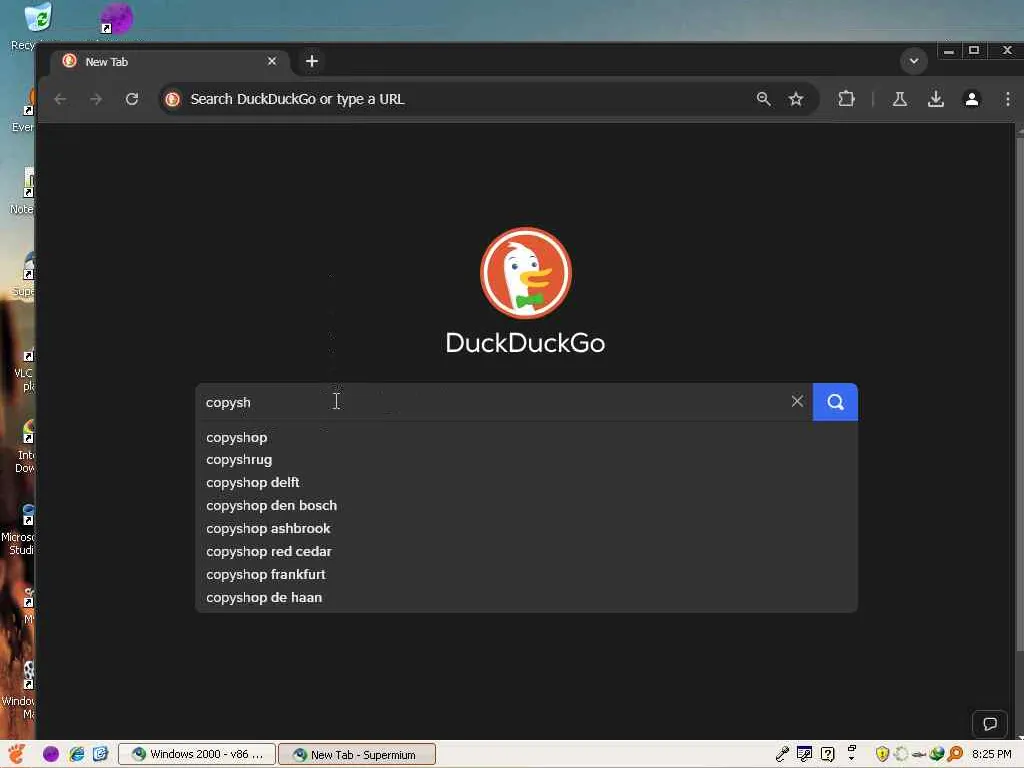Close the New Tab tab
This screenshot has height=768, width=1024.
point(272,61)
